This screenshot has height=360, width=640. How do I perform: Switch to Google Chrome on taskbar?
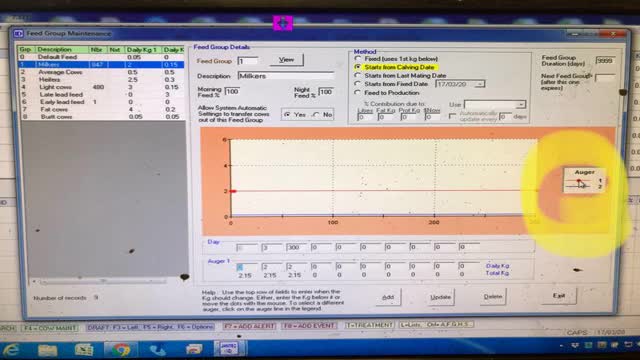coord(121,350)
